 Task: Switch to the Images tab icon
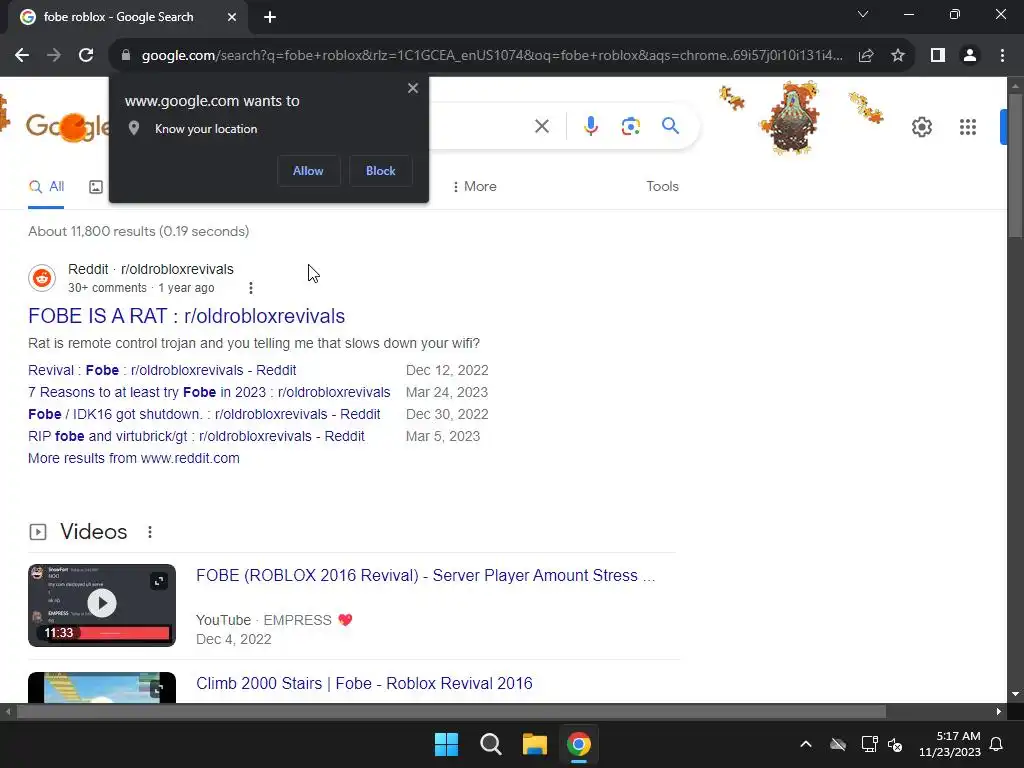[x=96, y=187]
